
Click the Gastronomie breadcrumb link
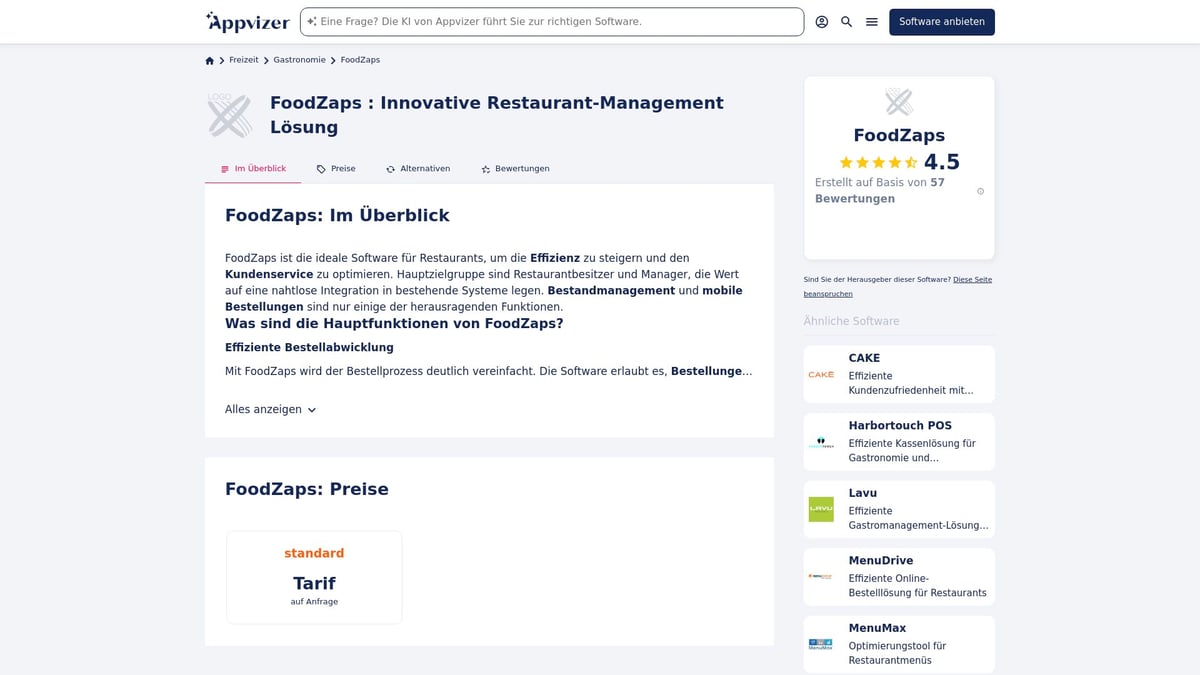click(x=299, y=60)
